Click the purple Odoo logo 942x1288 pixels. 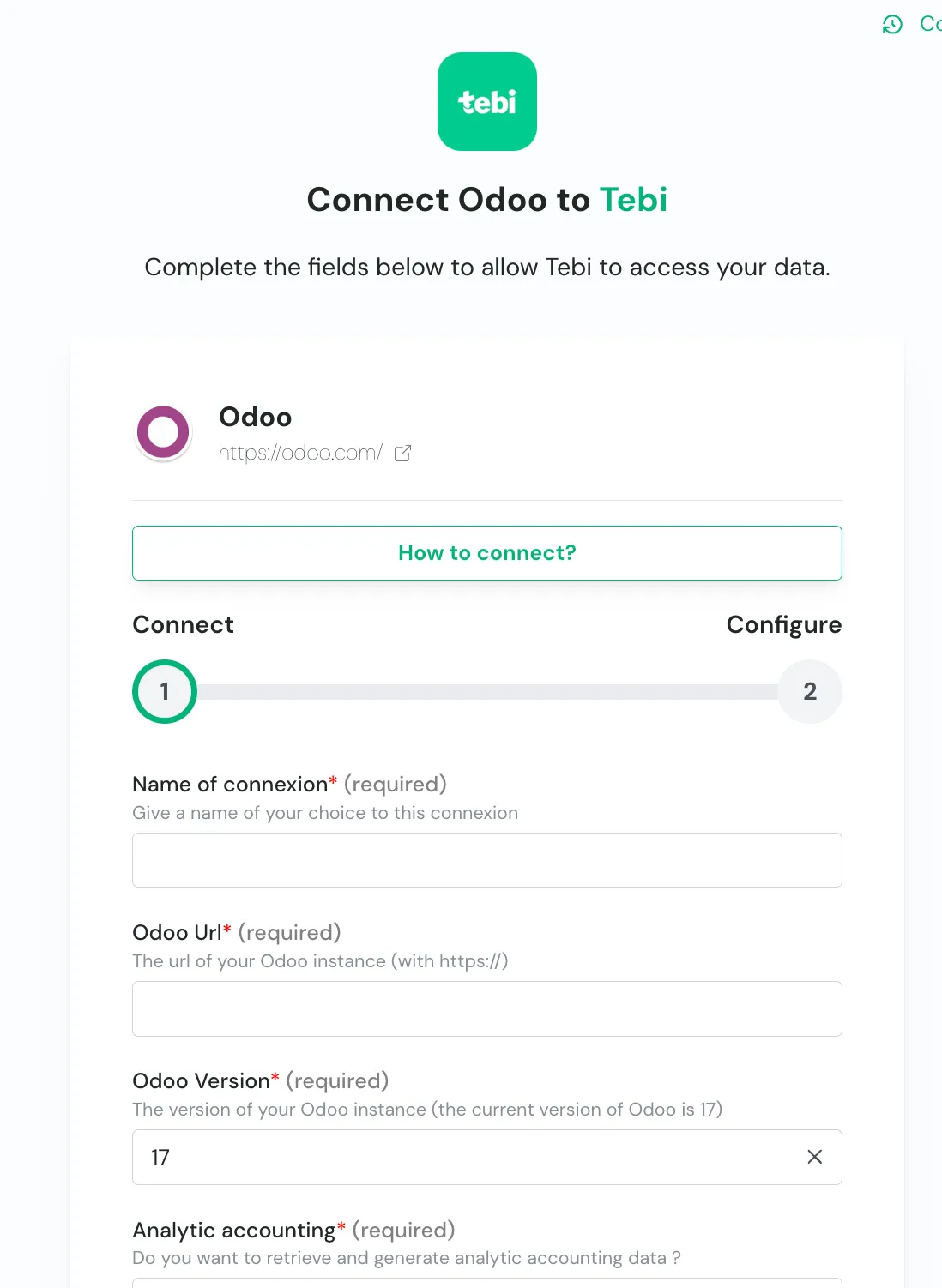(163, 432)
